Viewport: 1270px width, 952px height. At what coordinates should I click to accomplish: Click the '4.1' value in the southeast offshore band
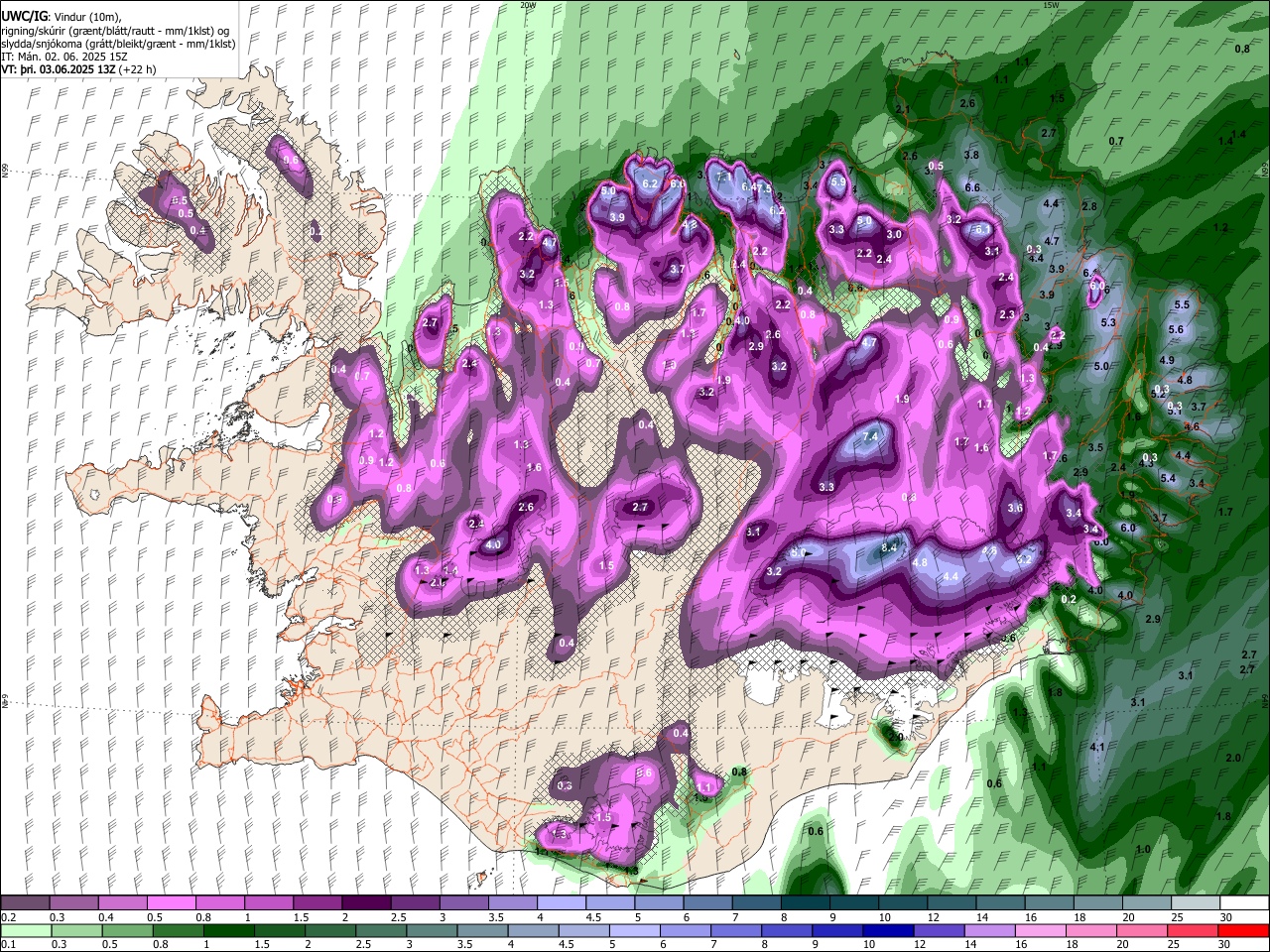(x=1097, y=747)
